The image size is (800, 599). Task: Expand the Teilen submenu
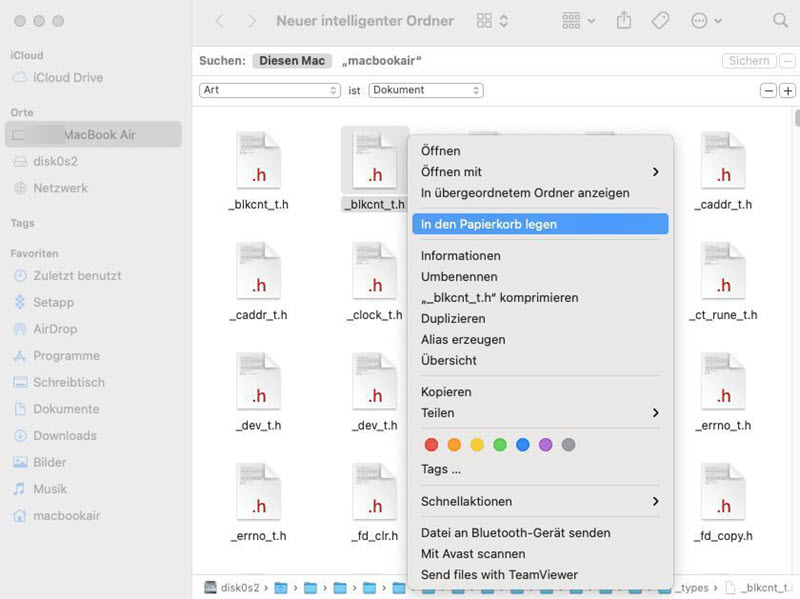(540, 413)
